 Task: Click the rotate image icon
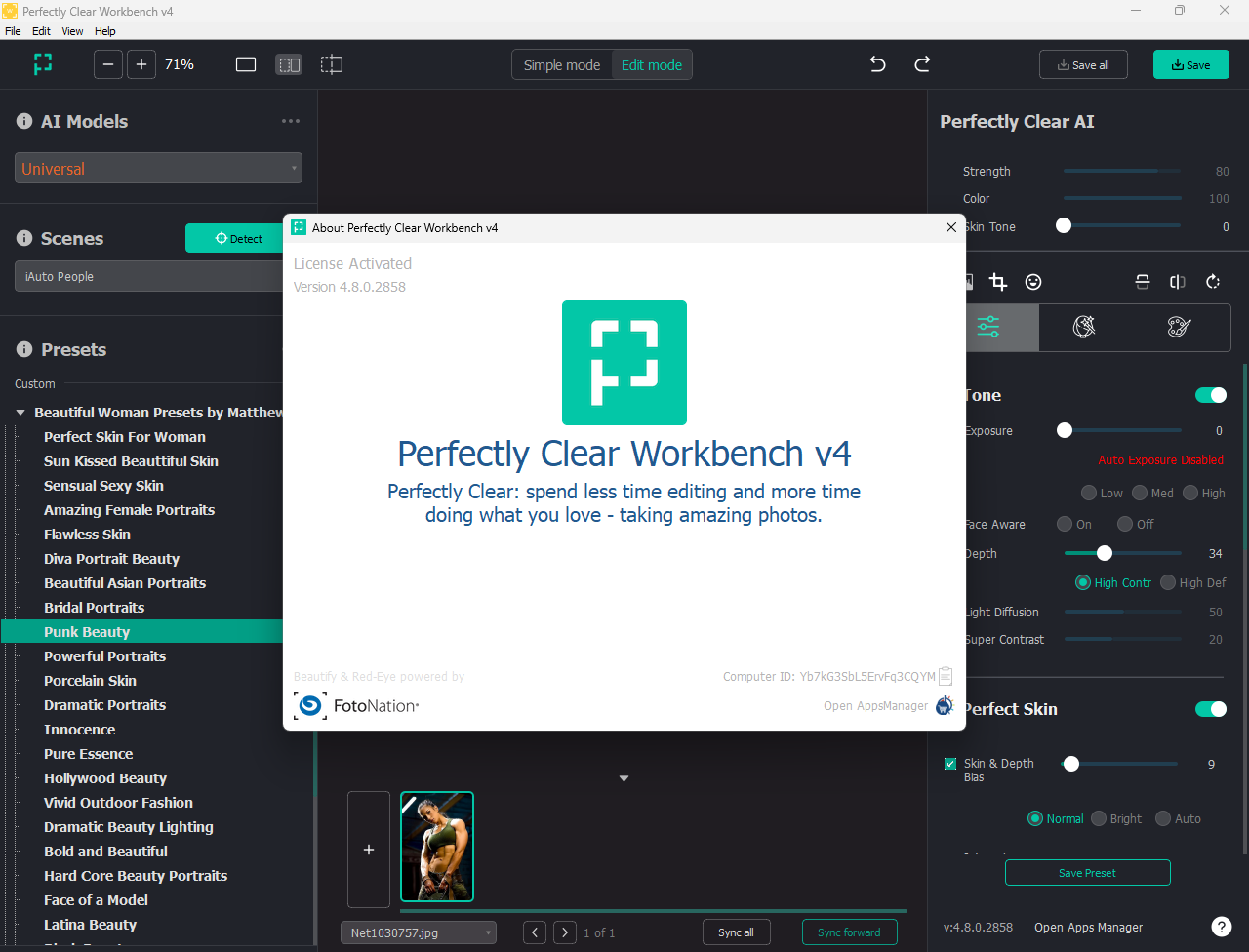point(1213,282)
